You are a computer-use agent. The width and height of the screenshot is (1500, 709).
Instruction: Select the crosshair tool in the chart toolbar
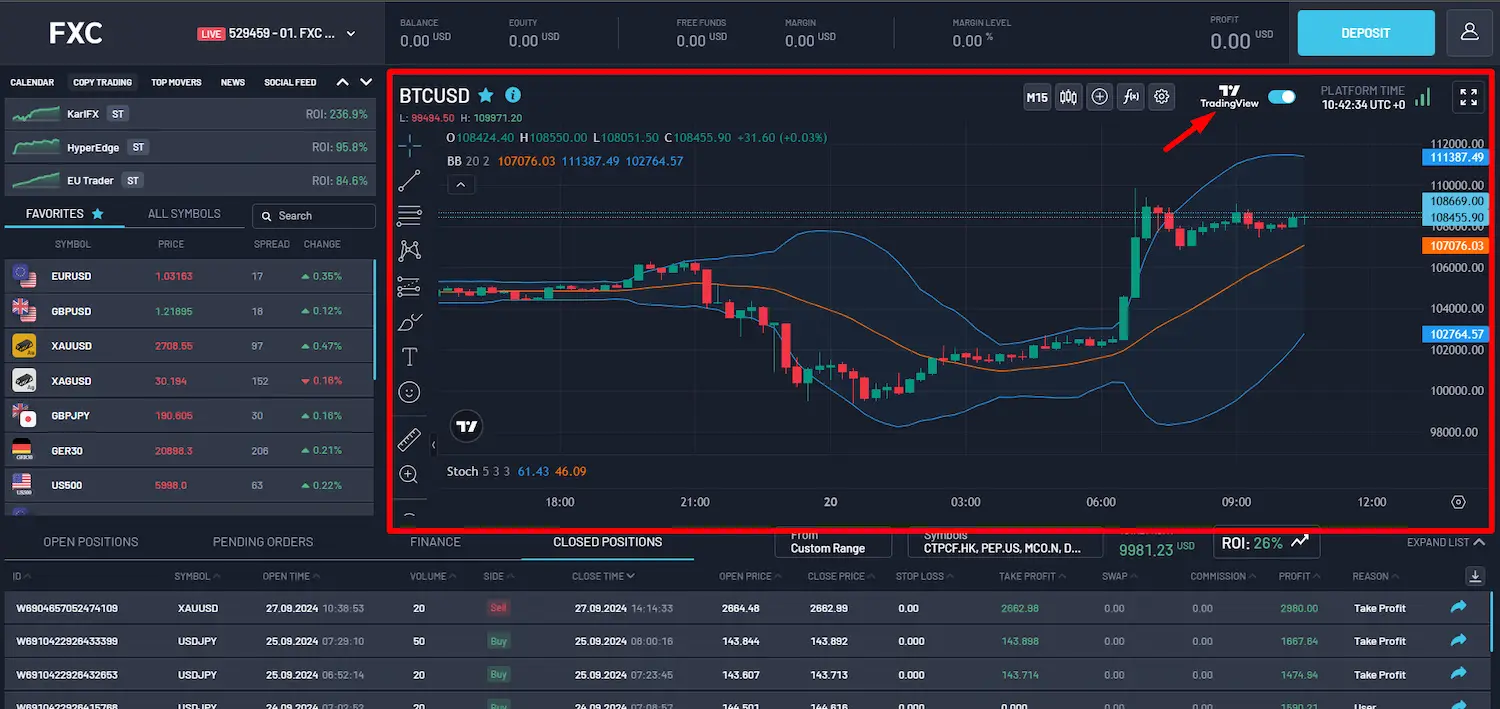coord(409,144)
